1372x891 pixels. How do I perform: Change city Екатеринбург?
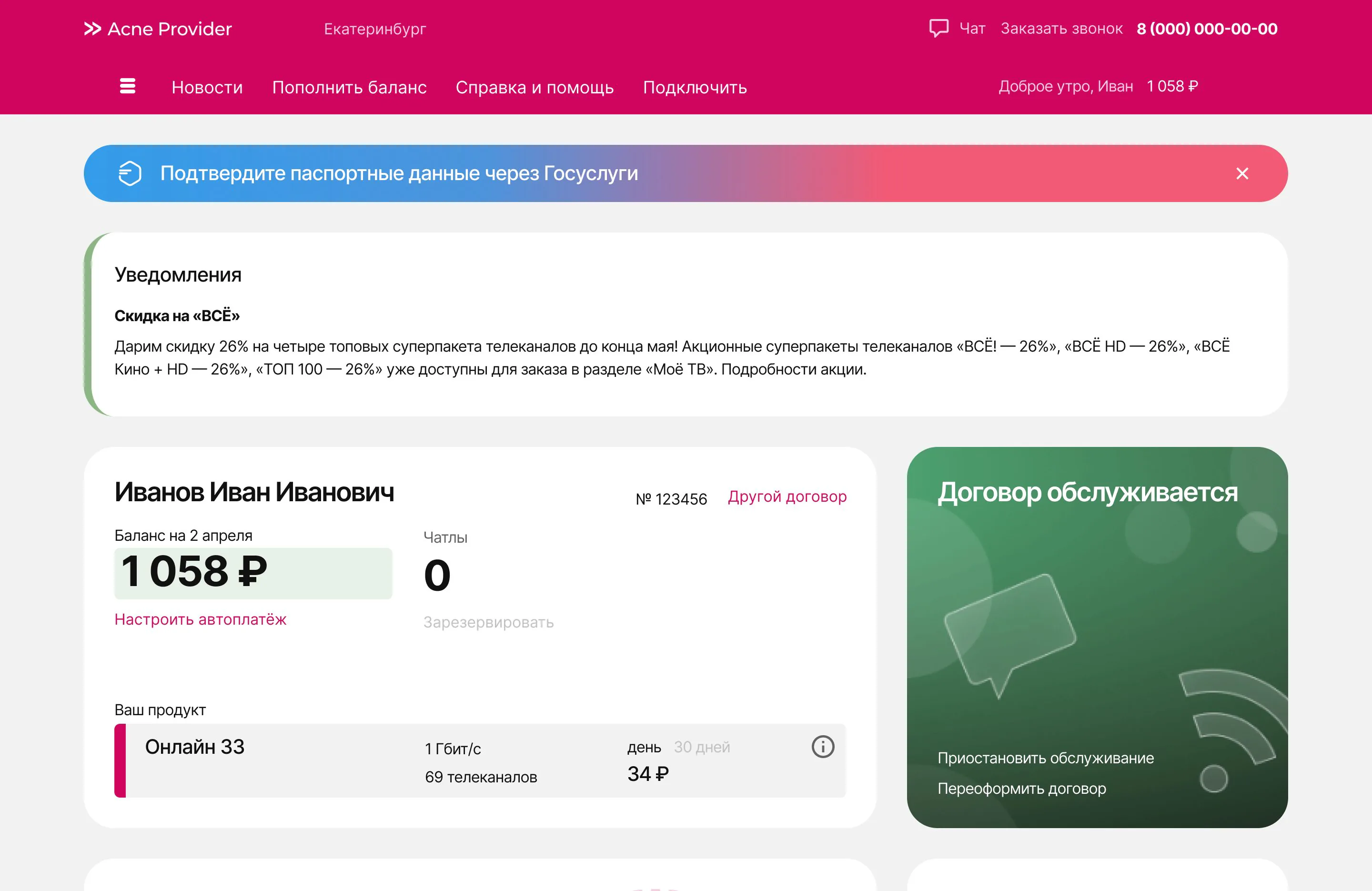point(375,29)
